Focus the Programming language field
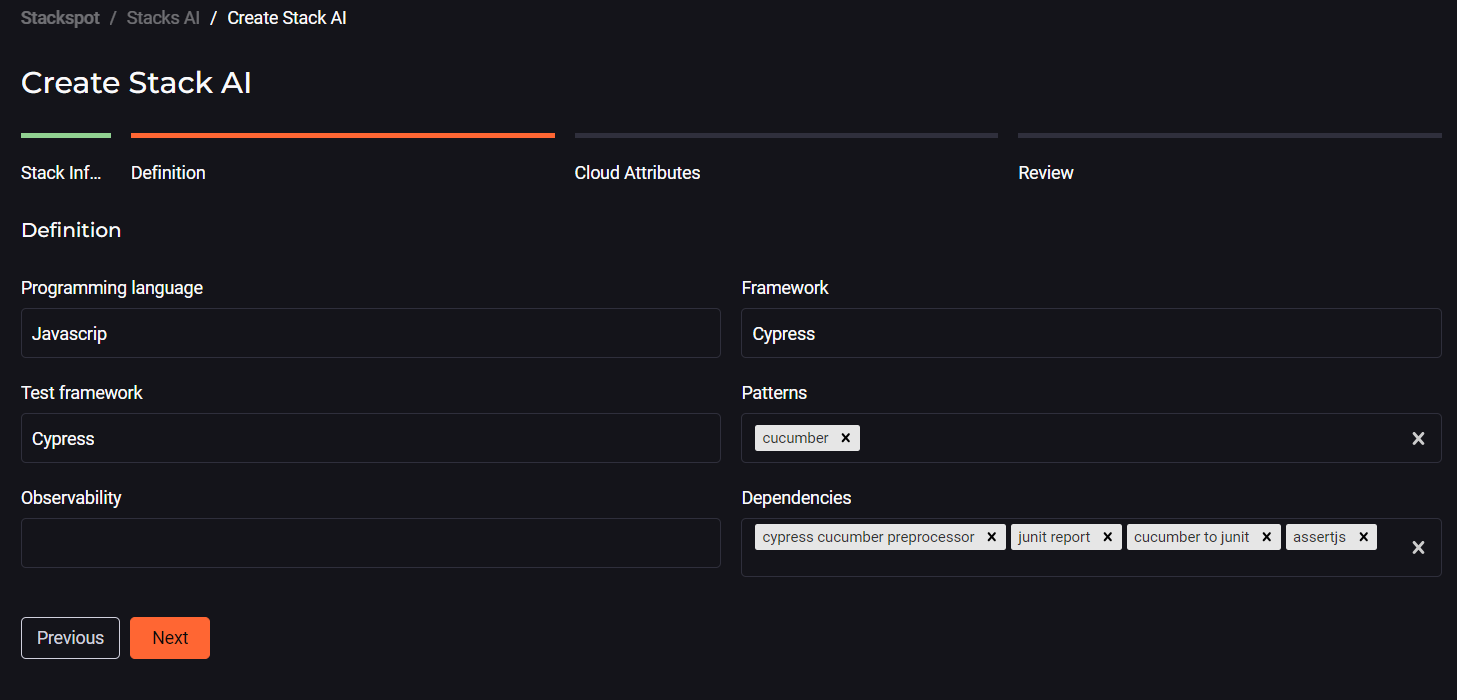This screenshot has height=700, width=1457. pyautogui.click(x=371, y=333)
